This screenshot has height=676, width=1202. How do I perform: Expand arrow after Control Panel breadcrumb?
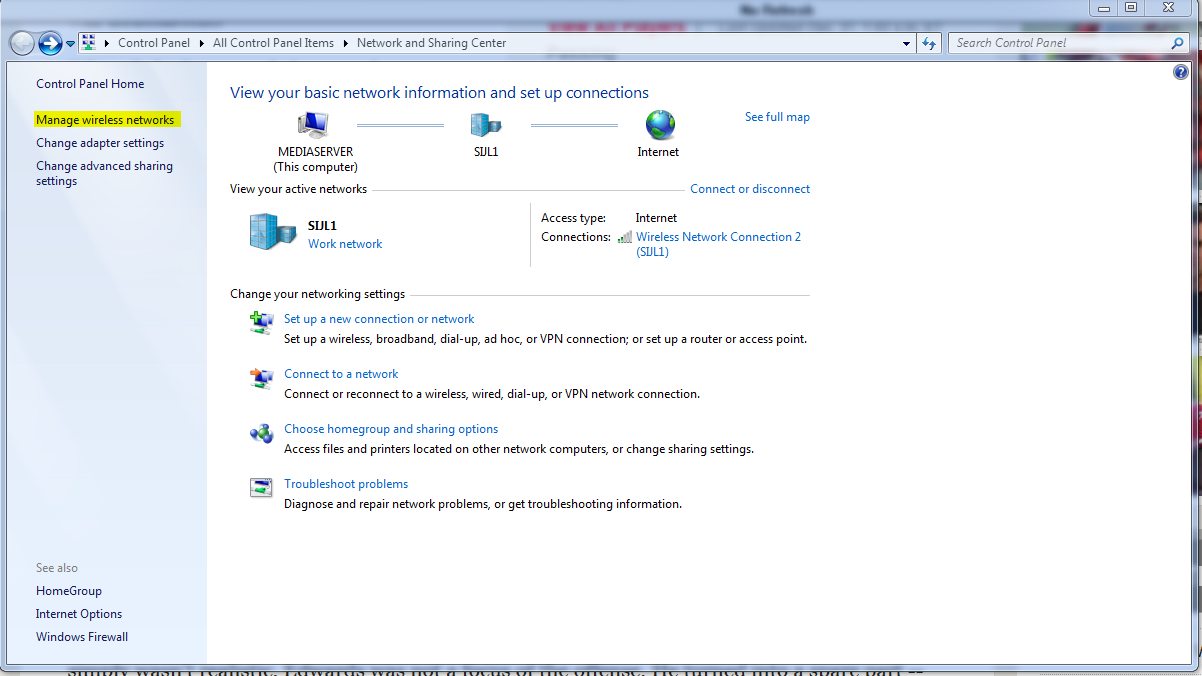tap(202, 43)
